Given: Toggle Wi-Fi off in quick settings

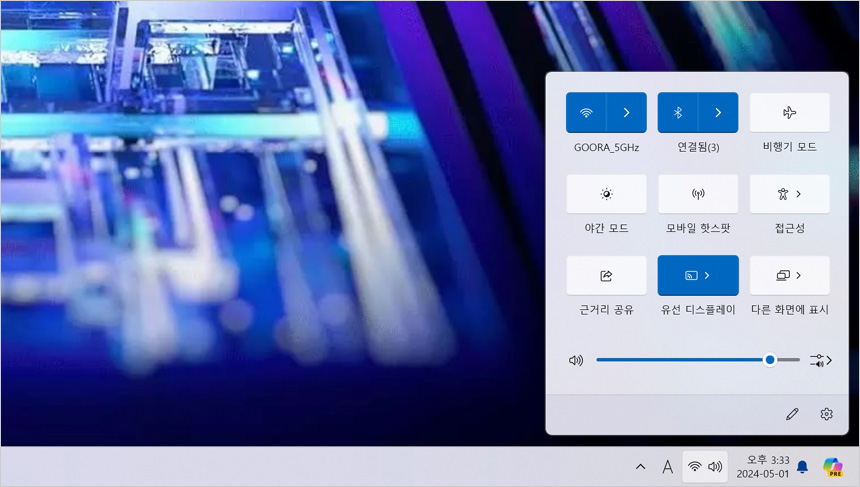Looking at the screenshot, I should coord(586,112).
